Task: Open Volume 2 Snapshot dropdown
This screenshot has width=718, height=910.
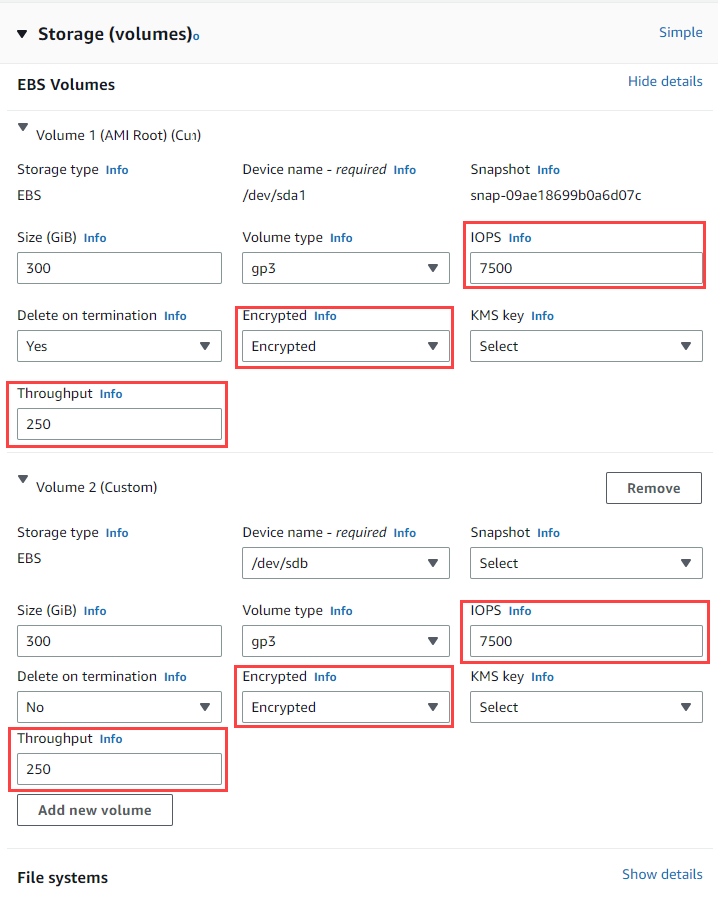Action: click(x=586, y=563)
